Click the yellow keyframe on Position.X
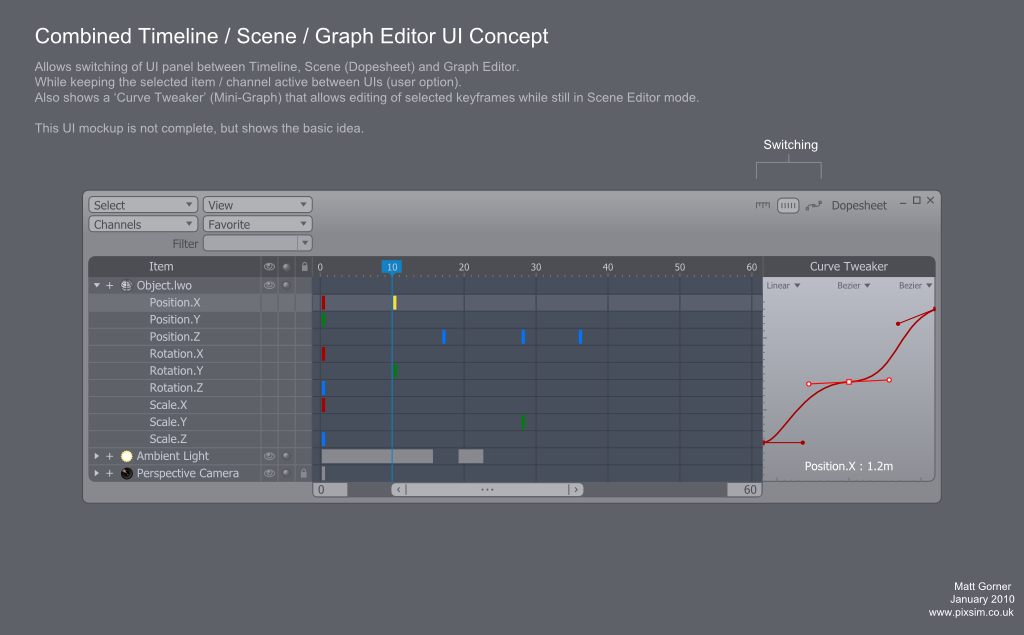Viewport: 1024px width, 635px height. (395, 302)
